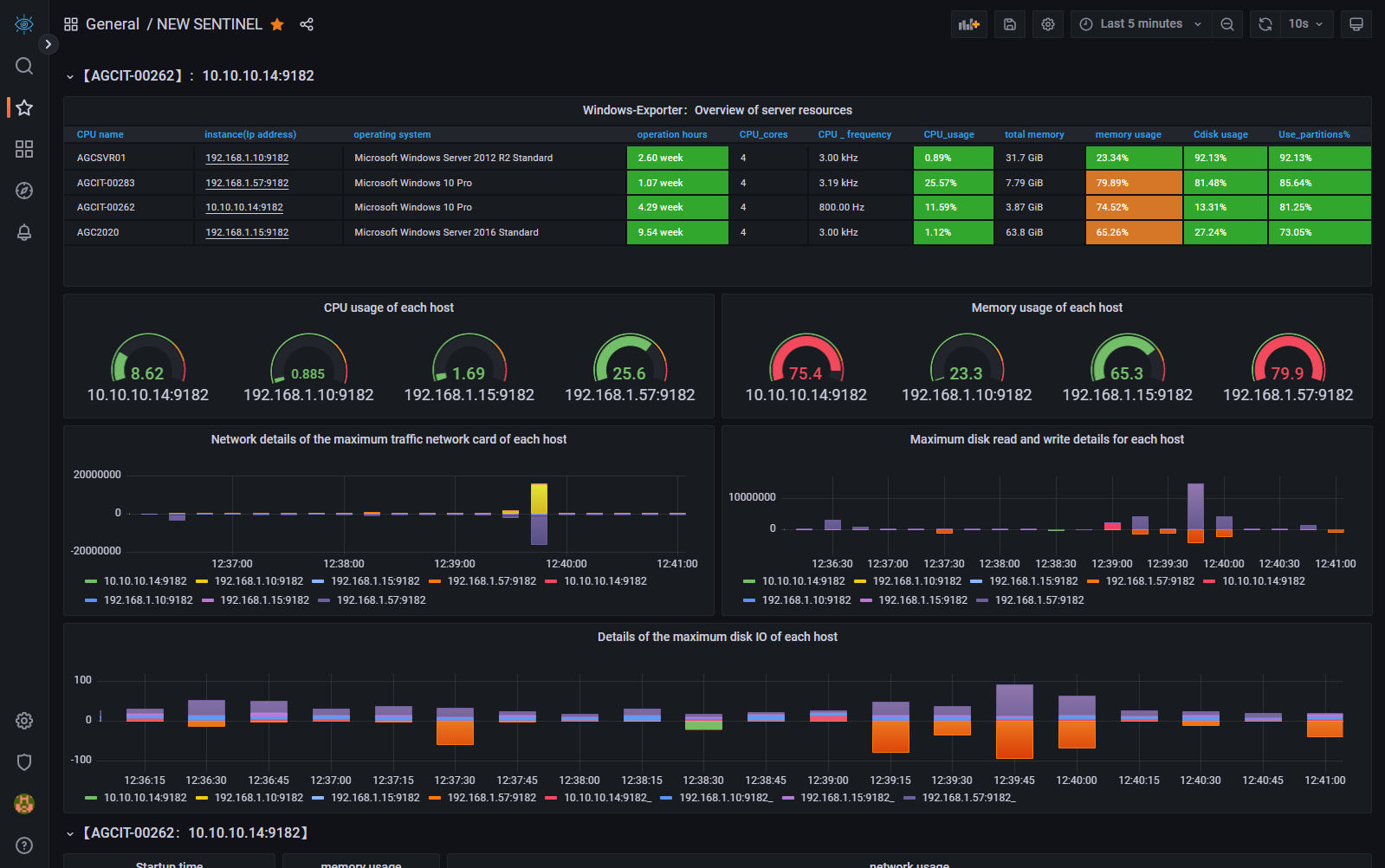Save dashboard using the disk icon
Image resolution: width=1385 pixels, height=868 pixels.
click(1010, 24)
